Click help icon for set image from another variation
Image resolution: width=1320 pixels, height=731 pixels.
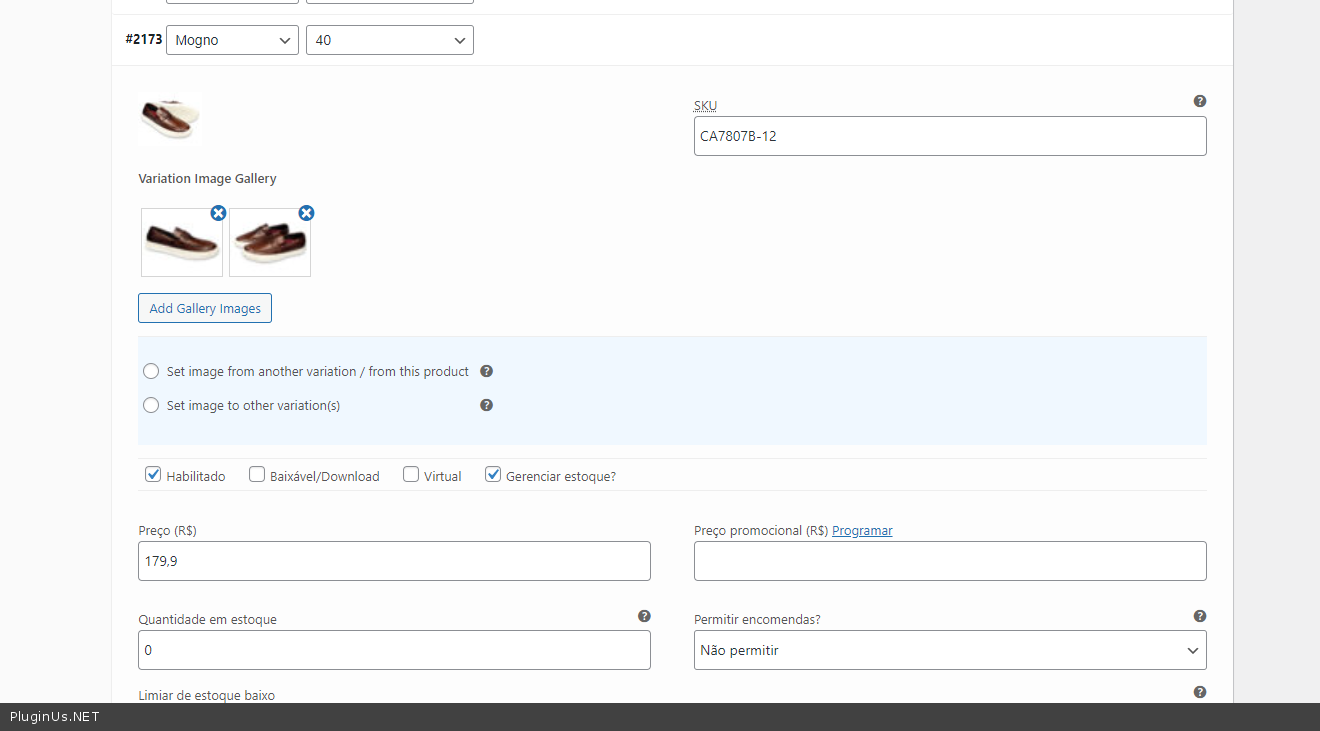pos(486,371)
